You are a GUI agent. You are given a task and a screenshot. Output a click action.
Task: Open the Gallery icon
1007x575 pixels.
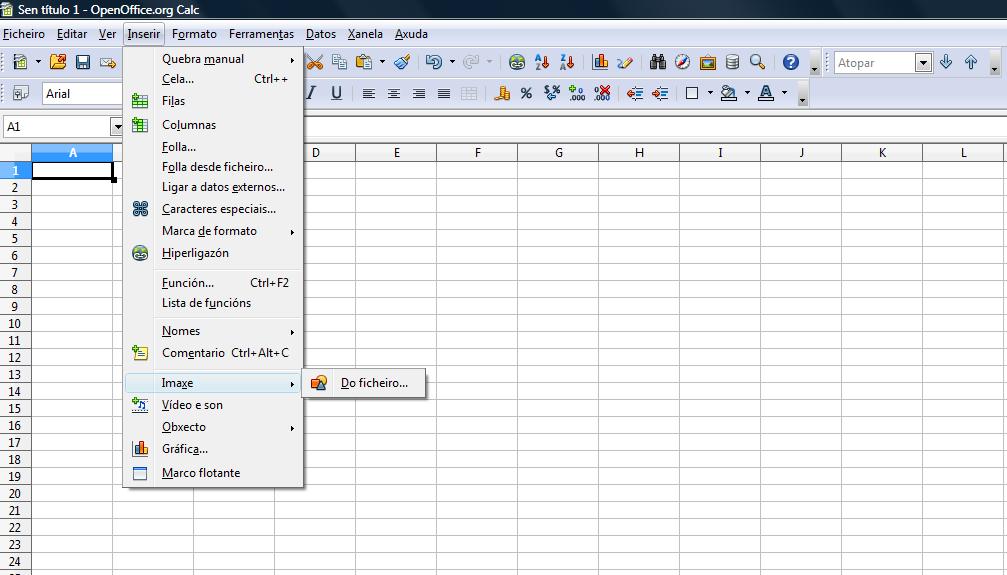pos(707,63)
